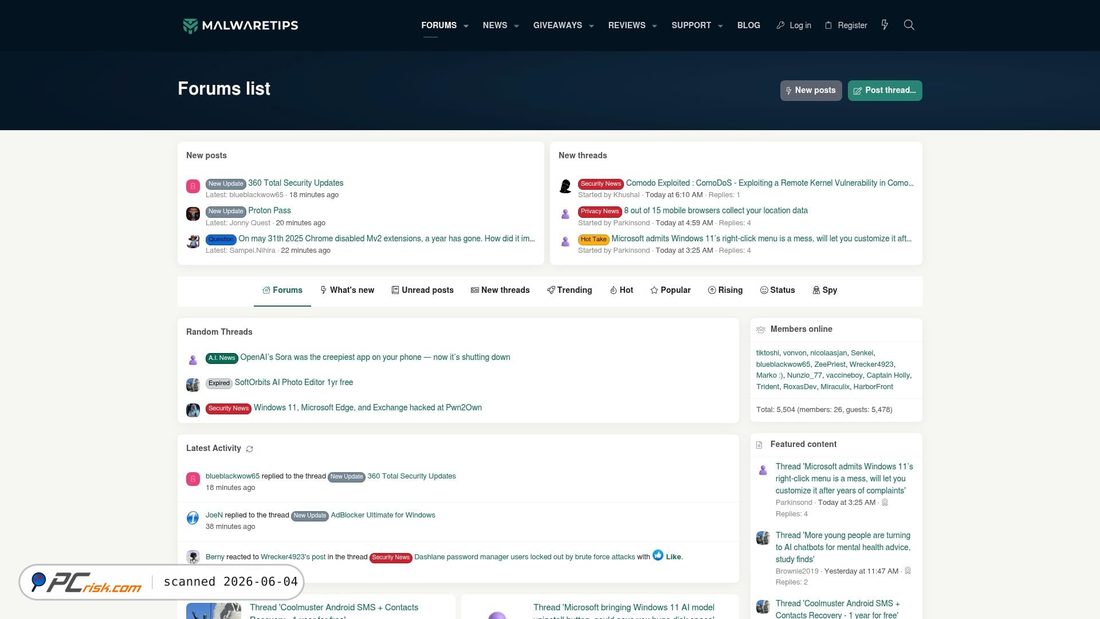The image size is (1100, 619).
Task: Open the Blog menu item
Action: pos(749,25)
